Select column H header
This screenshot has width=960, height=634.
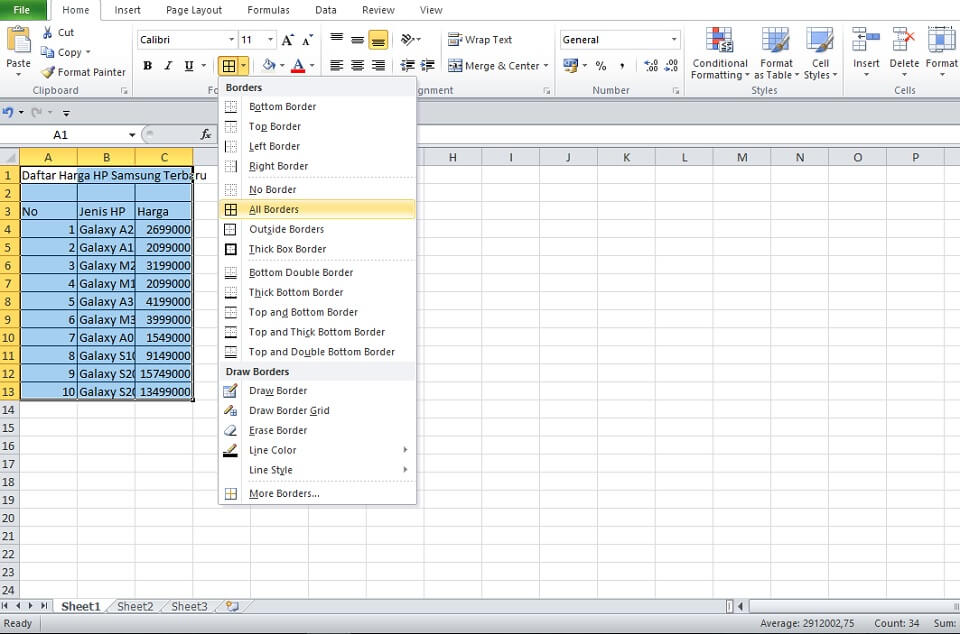point(452,157)
